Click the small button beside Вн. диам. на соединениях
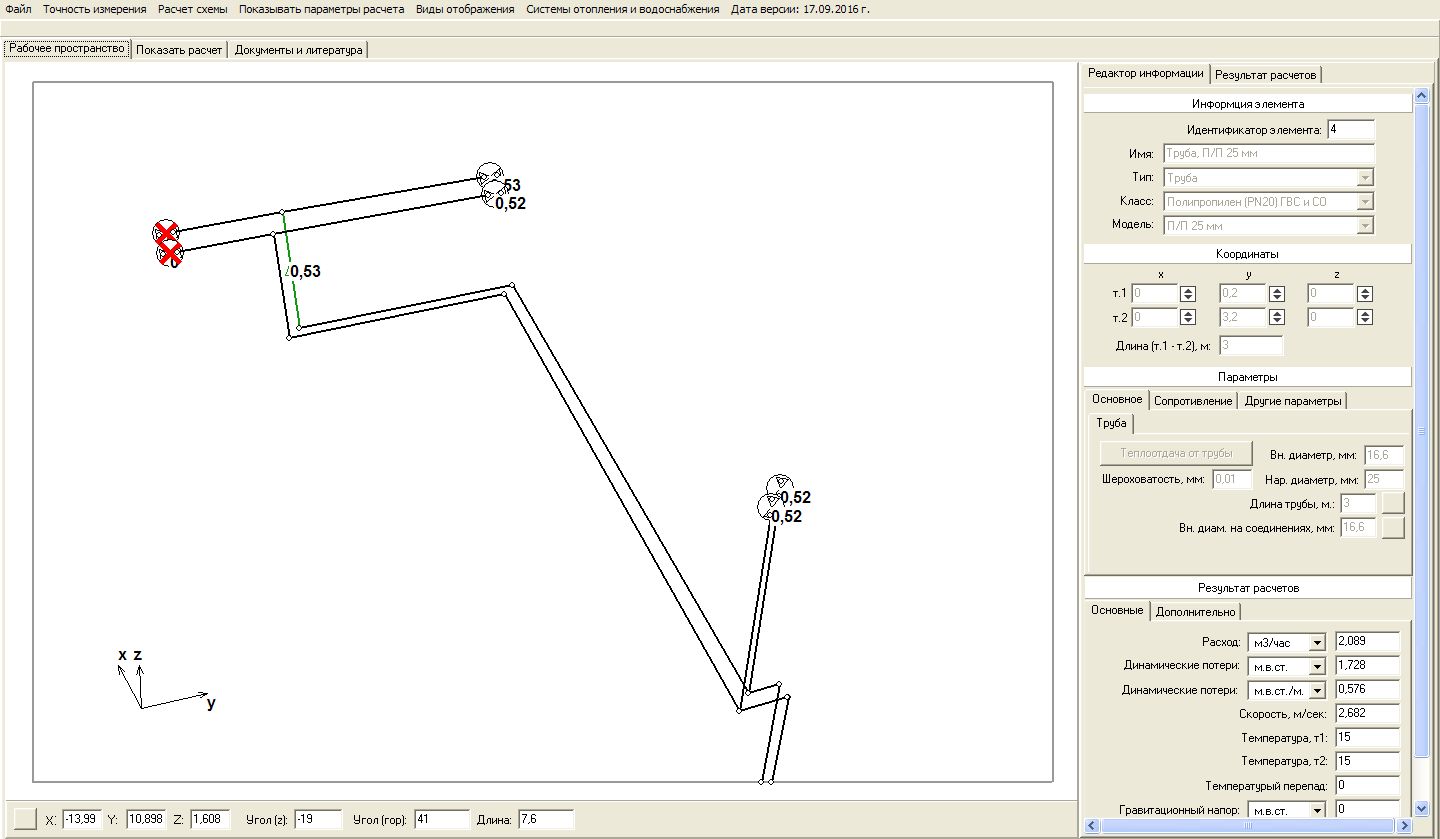The height and width of the screenshot is (839, 1440). point(1393,528)
